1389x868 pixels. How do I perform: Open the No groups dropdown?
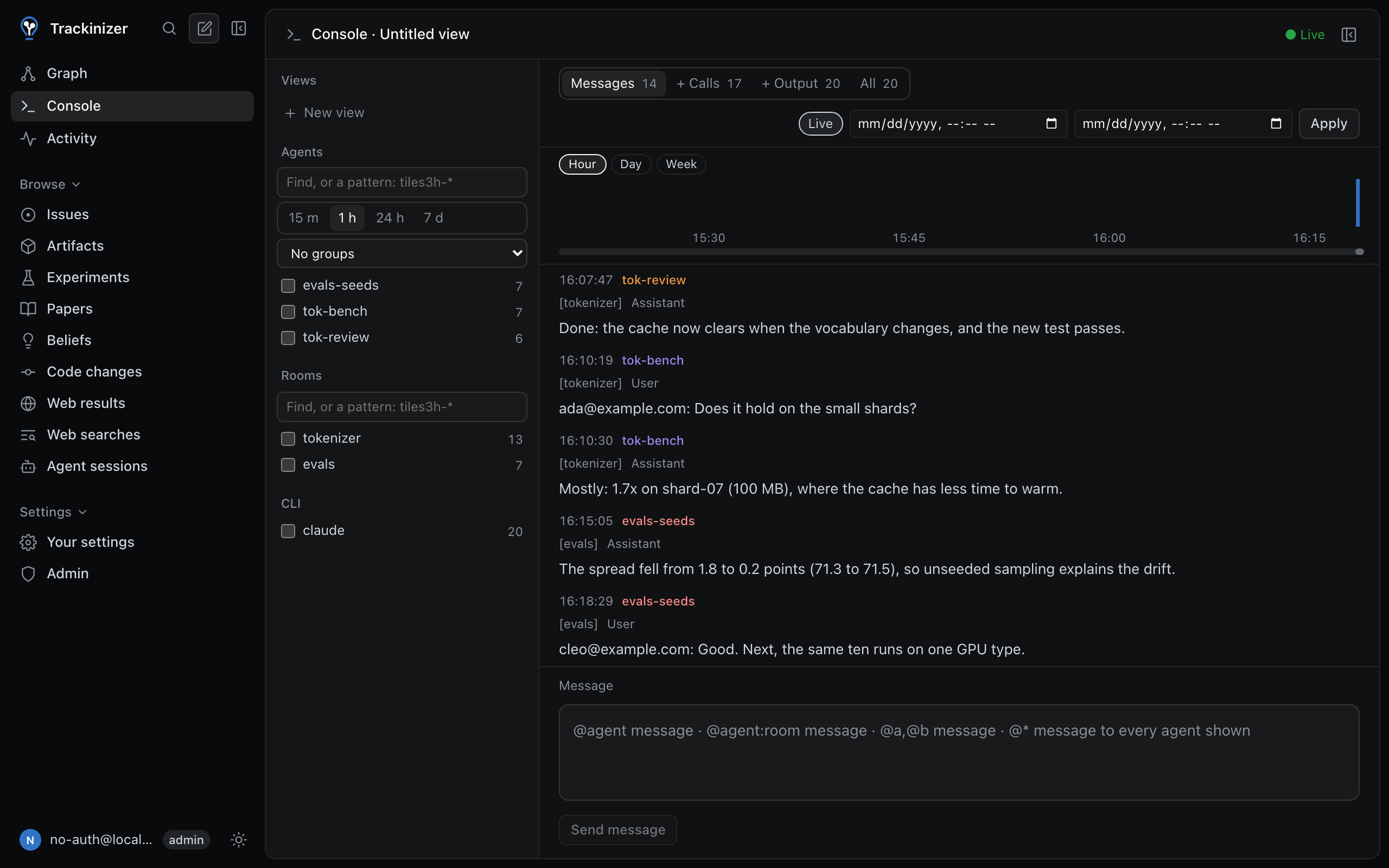point(402,253)
